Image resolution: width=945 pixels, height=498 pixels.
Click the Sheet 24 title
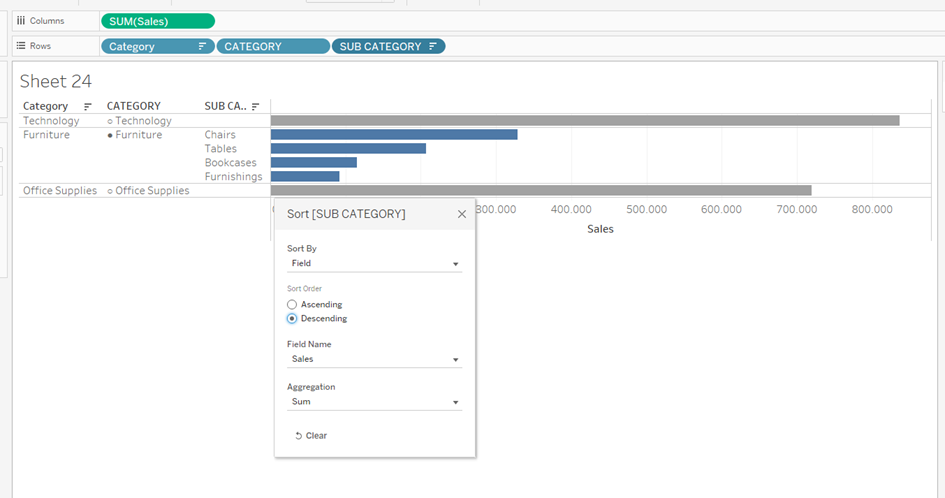click(56, 82)
